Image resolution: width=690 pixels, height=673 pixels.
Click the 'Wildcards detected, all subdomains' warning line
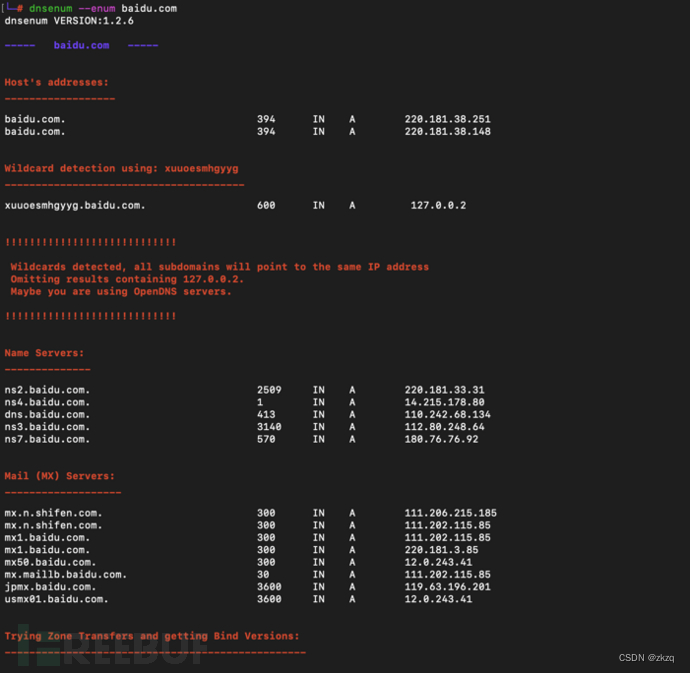pyautogui.click(x=220, y=267)
